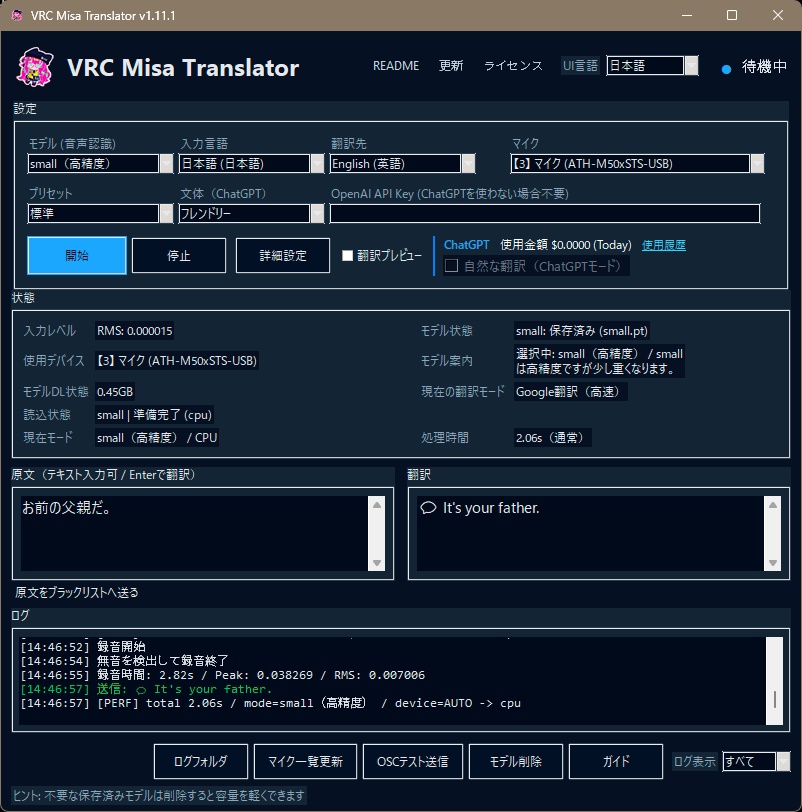Open the ライセンス menu item
The image size is (802, 812).
point(513,66)
